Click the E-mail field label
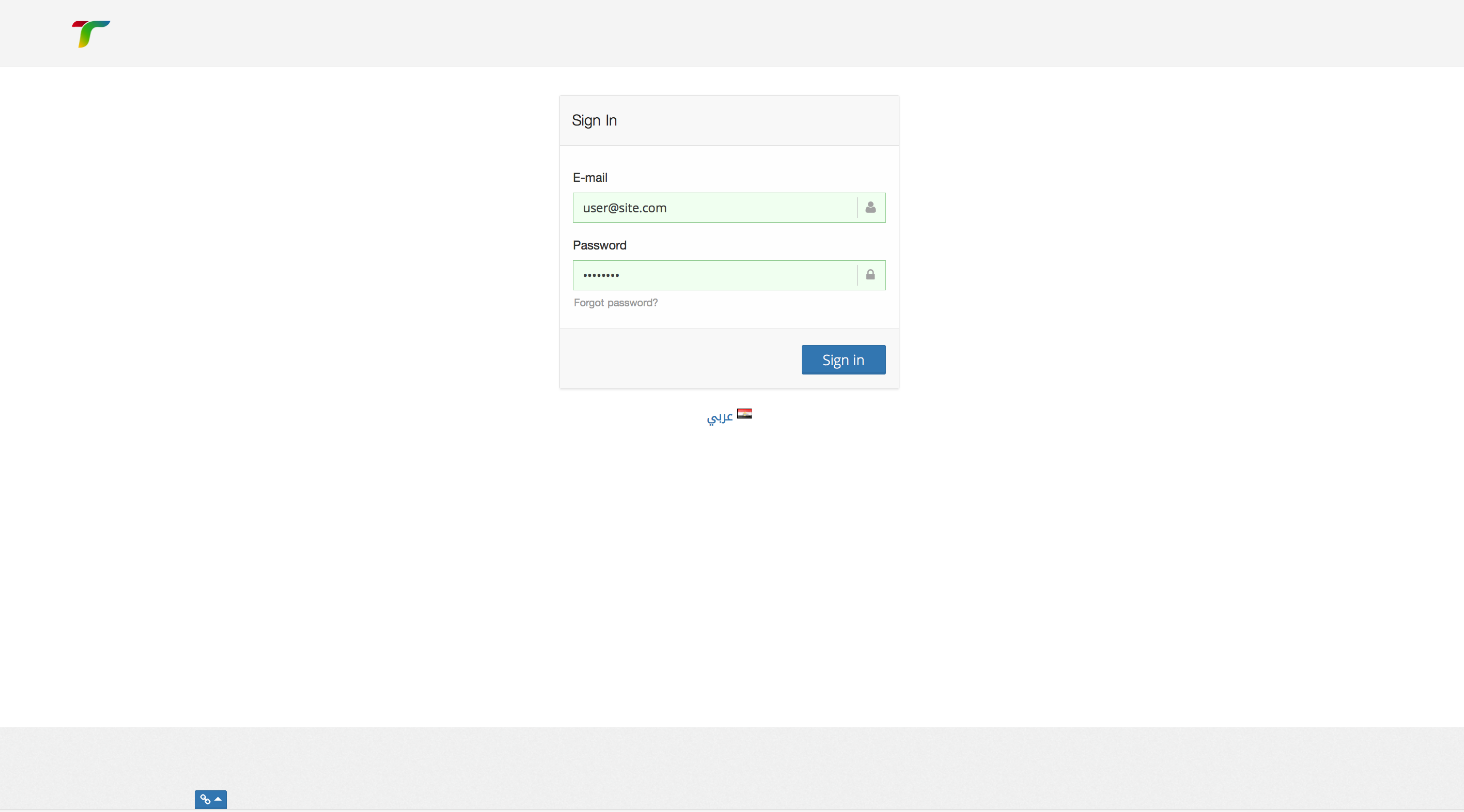The width and height of the screenshot is (1464, 812). 590,178
